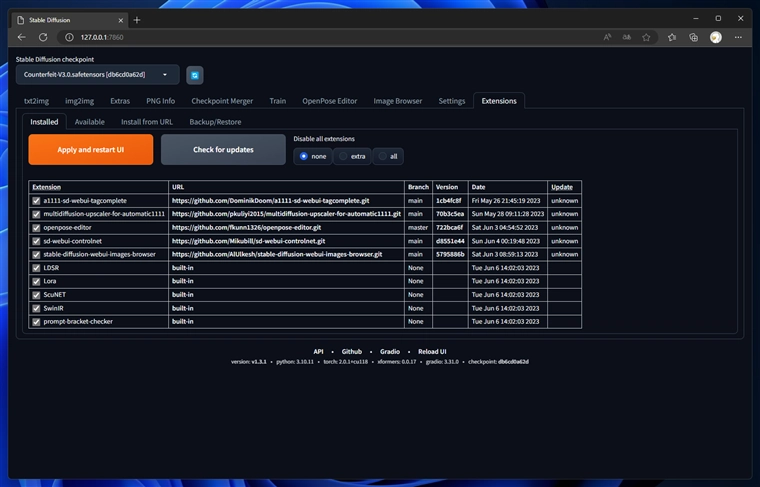The width and height of the screenshot is (760, 487).
Task: Open the OpenPose Editor tab
Action: (330, 101)
